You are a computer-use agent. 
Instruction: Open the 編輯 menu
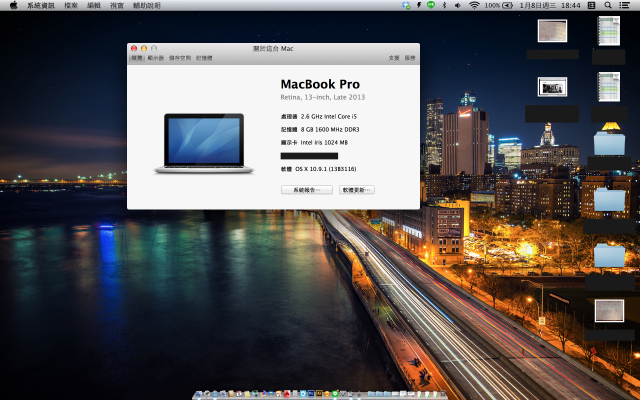(94, 5)
